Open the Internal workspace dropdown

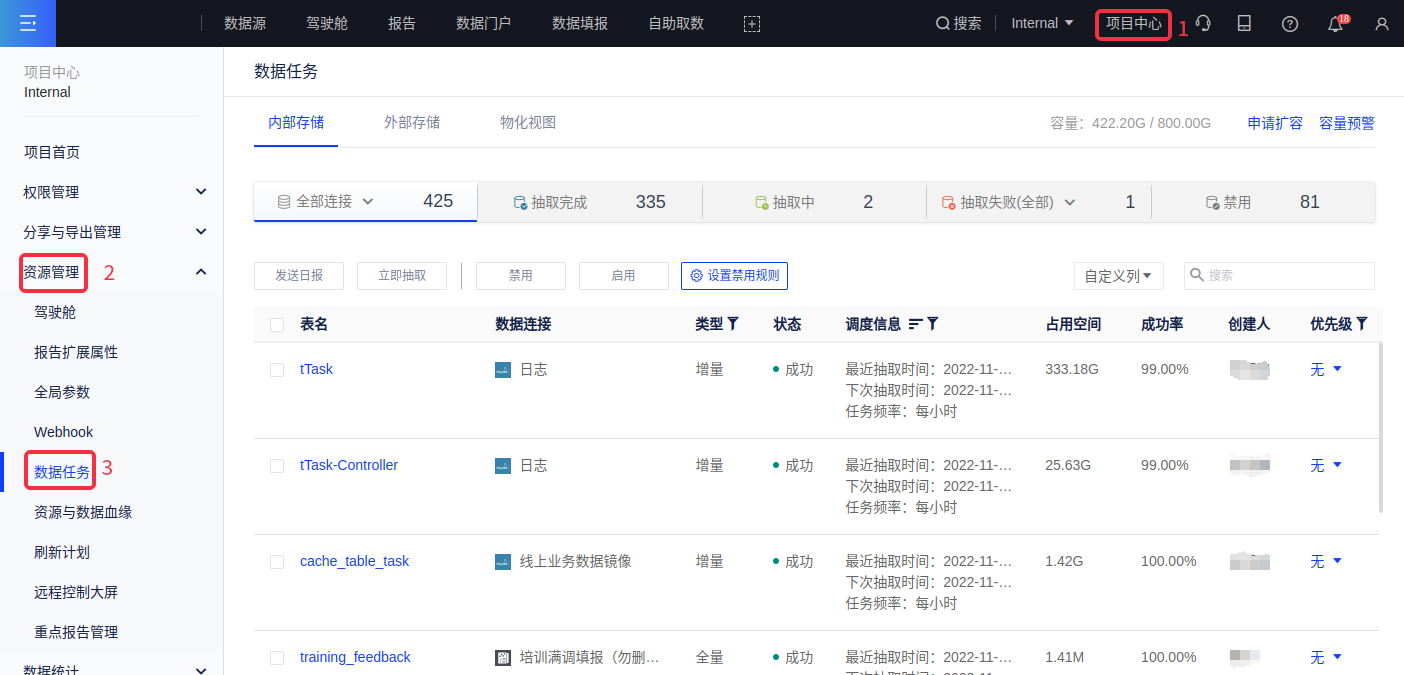[x=1042, y=23]
